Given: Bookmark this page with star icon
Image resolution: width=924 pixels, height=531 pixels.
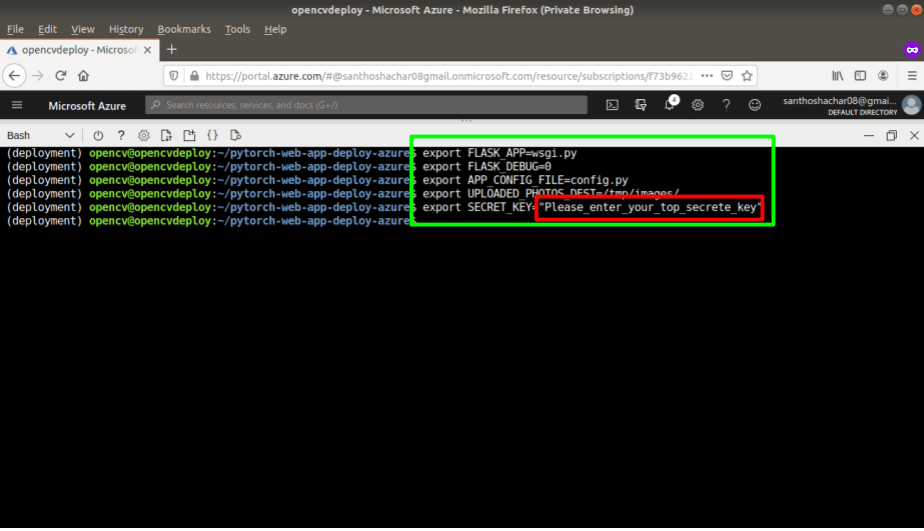Looking at the screenshot, I should [747, 75].
